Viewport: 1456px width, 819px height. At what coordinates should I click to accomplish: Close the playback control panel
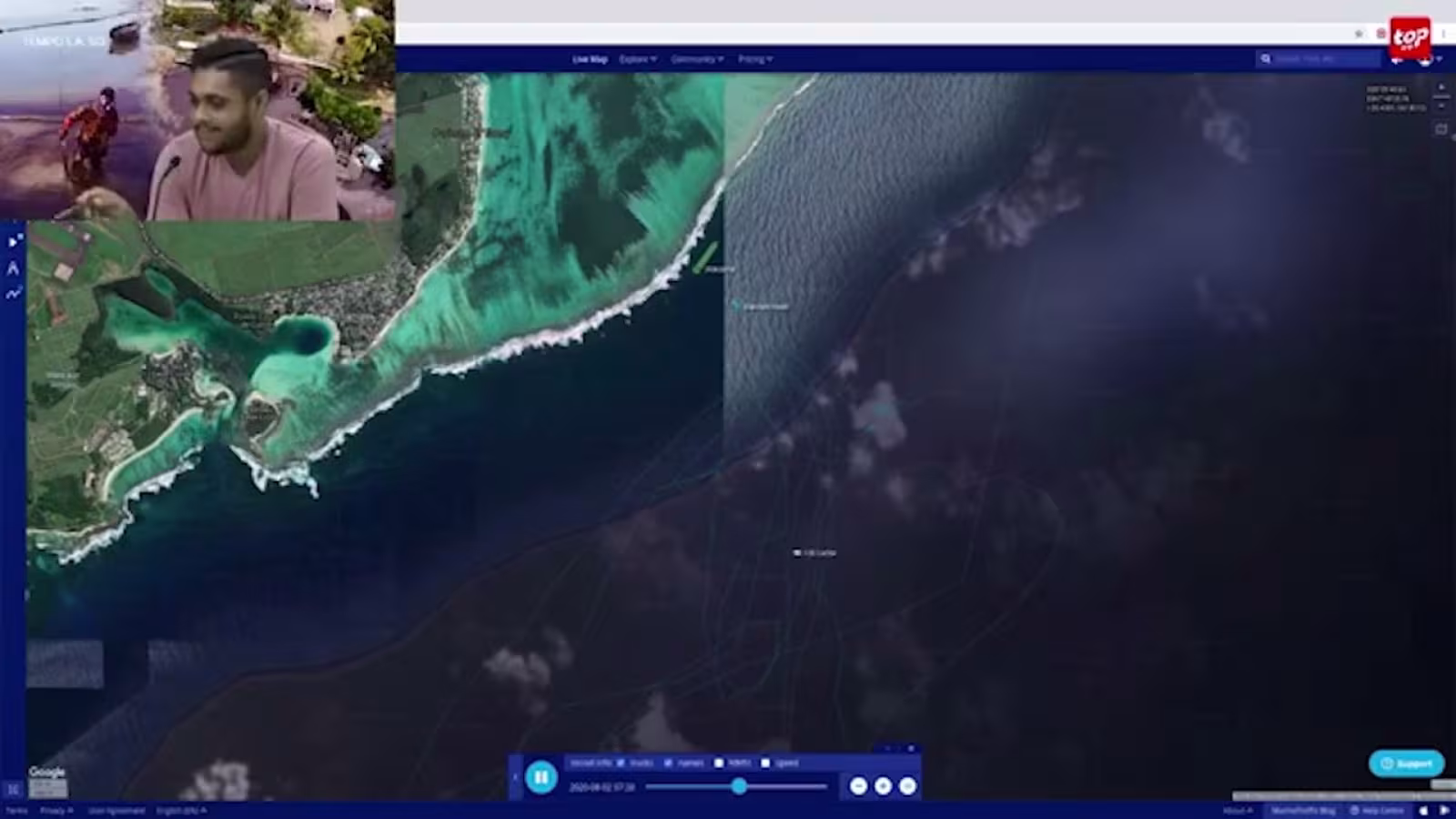(911, 748)
